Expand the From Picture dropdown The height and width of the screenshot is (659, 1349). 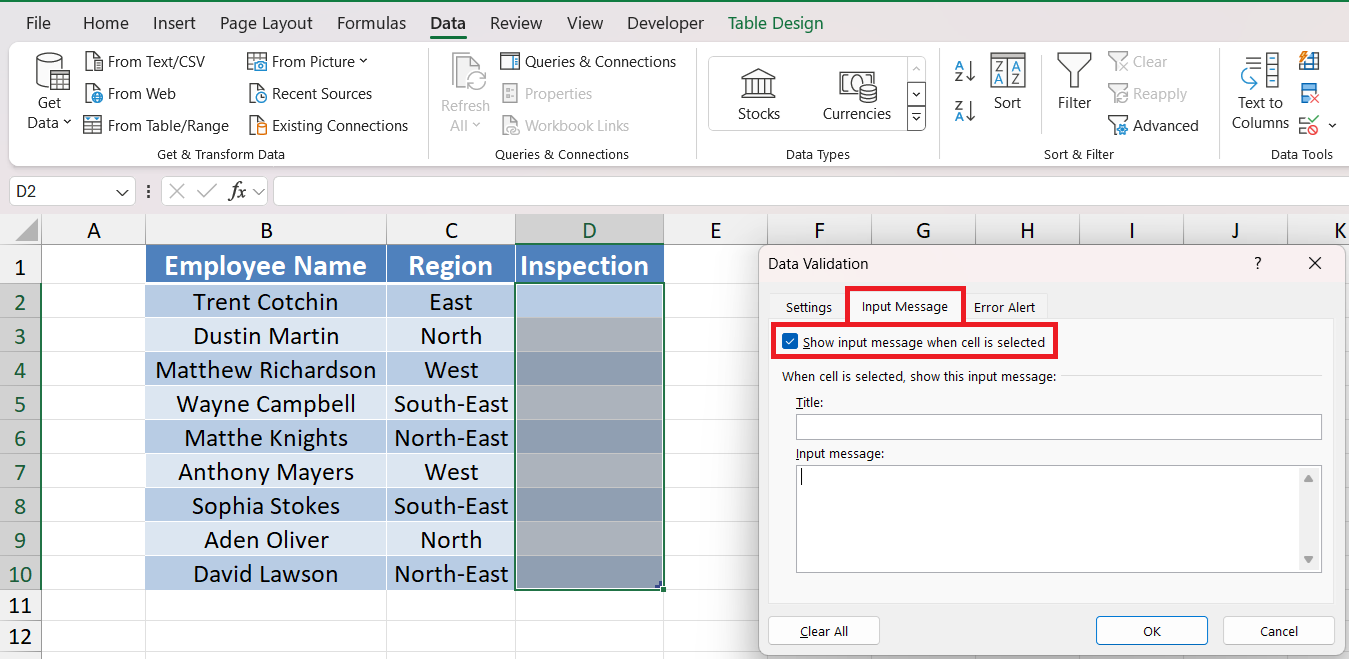click(363, 61)
